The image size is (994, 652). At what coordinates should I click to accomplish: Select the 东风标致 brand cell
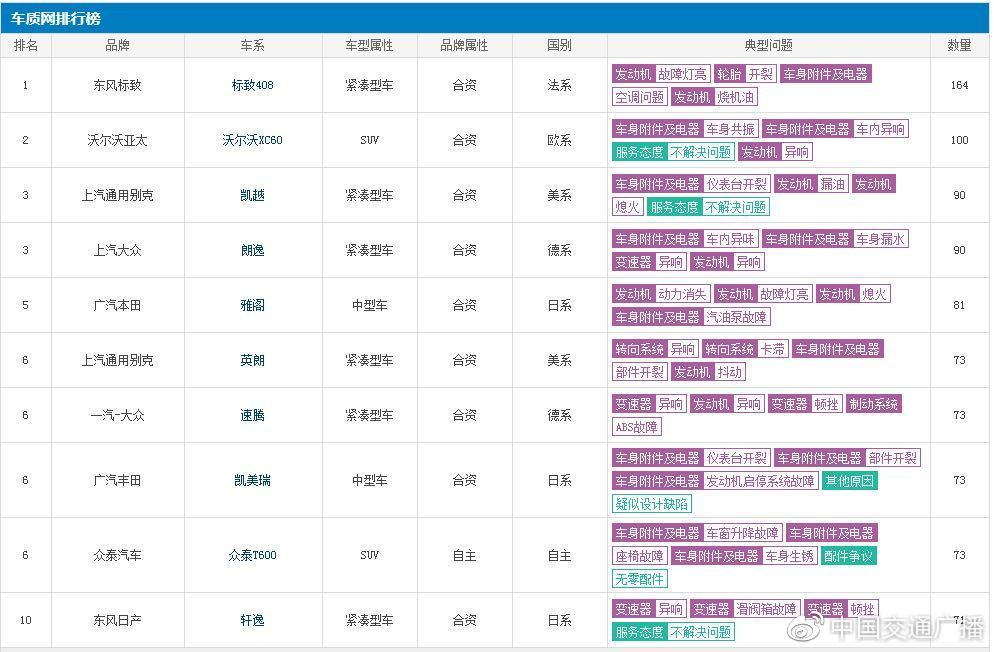tap(117, 85)
